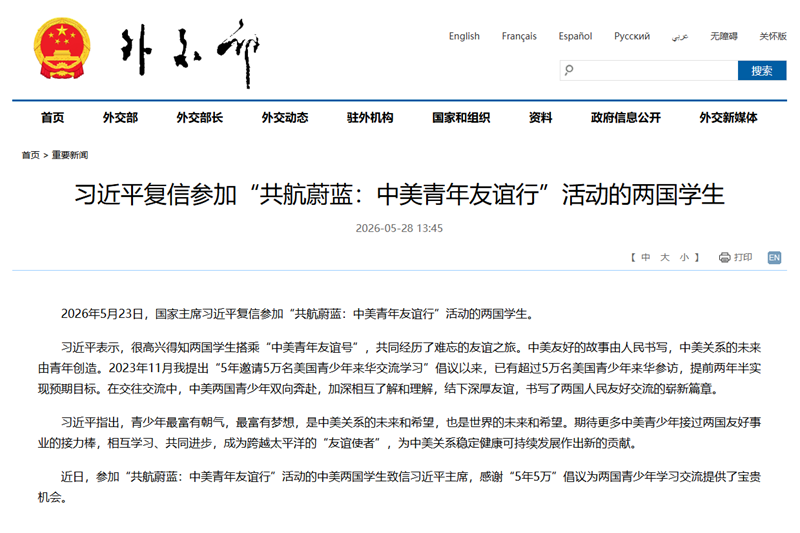The width and height of the screenshot is (800, 533).
Task: Set font size to 小 small
Action: [684, 258]
